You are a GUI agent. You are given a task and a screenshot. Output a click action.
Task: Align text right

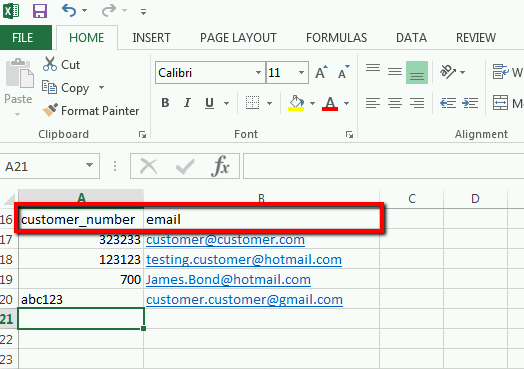point(417,103)
